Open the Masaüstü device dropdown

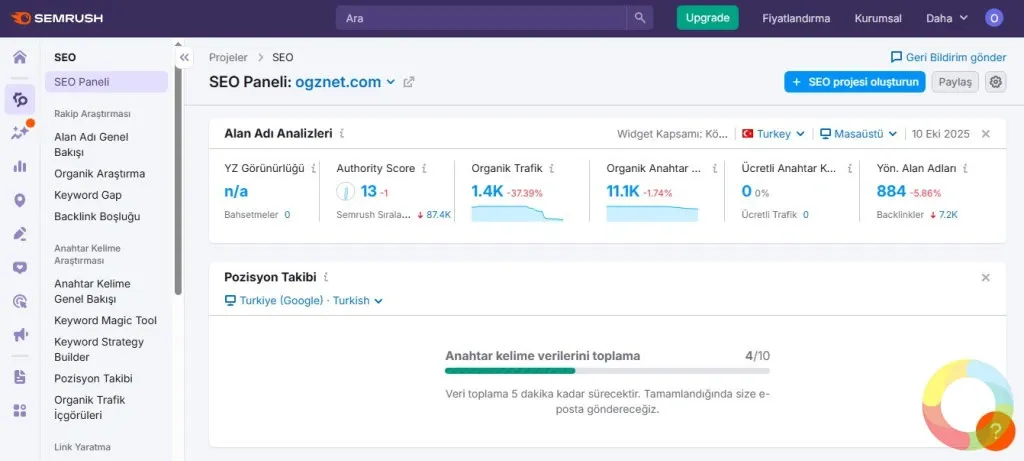coord(859,134)
